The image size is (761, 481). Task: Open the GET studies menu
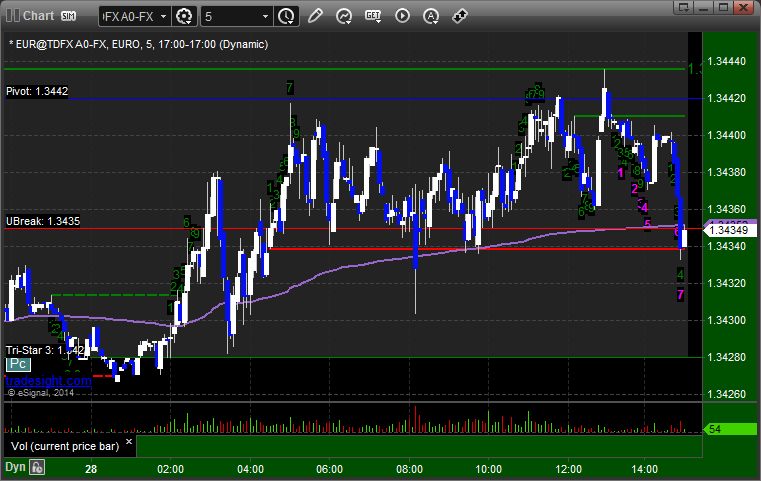[x=373, y=17]
